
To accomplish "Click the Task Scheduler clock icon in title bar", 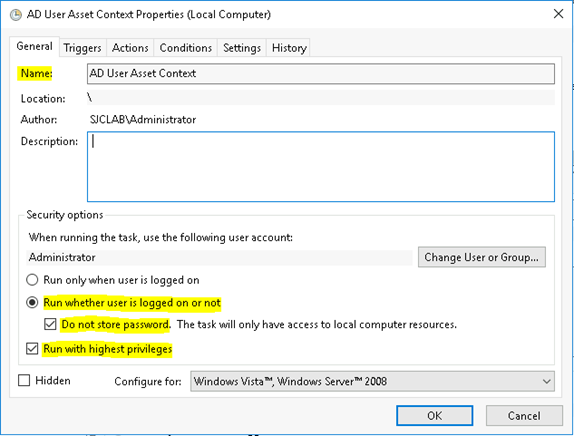I will (x=16, y=15).
